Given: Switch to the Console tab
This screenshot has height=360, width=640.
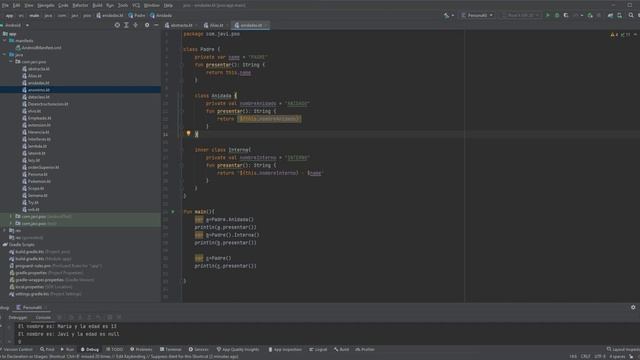Looking at the screenshot, I should tap(43, 317).
